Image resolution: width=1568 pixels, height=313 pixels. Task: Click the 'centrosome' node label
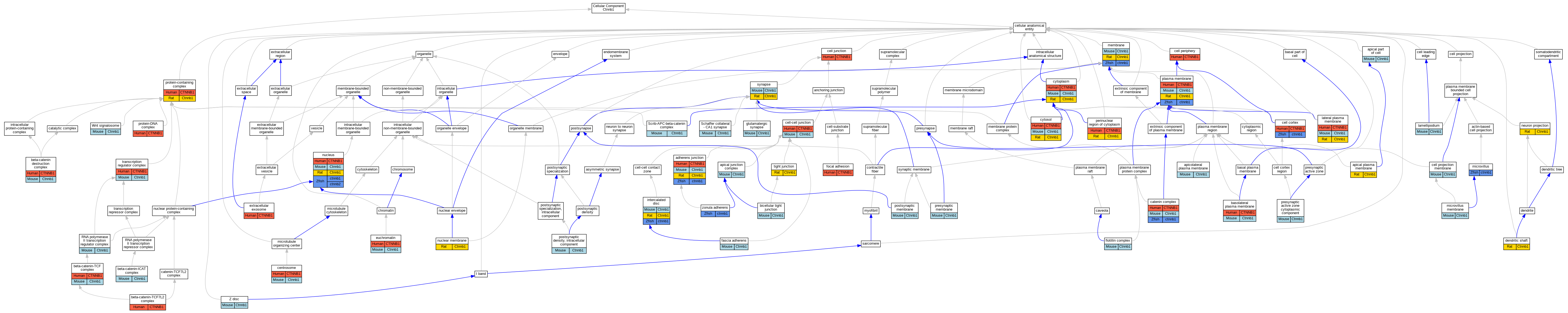287,268
